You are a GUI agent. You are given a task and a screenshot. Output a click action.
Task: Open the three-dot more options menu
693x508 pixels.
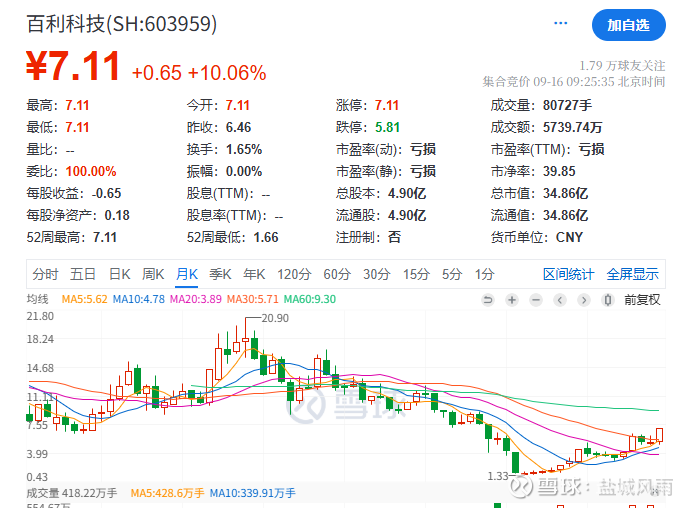[x=560, y=23]
